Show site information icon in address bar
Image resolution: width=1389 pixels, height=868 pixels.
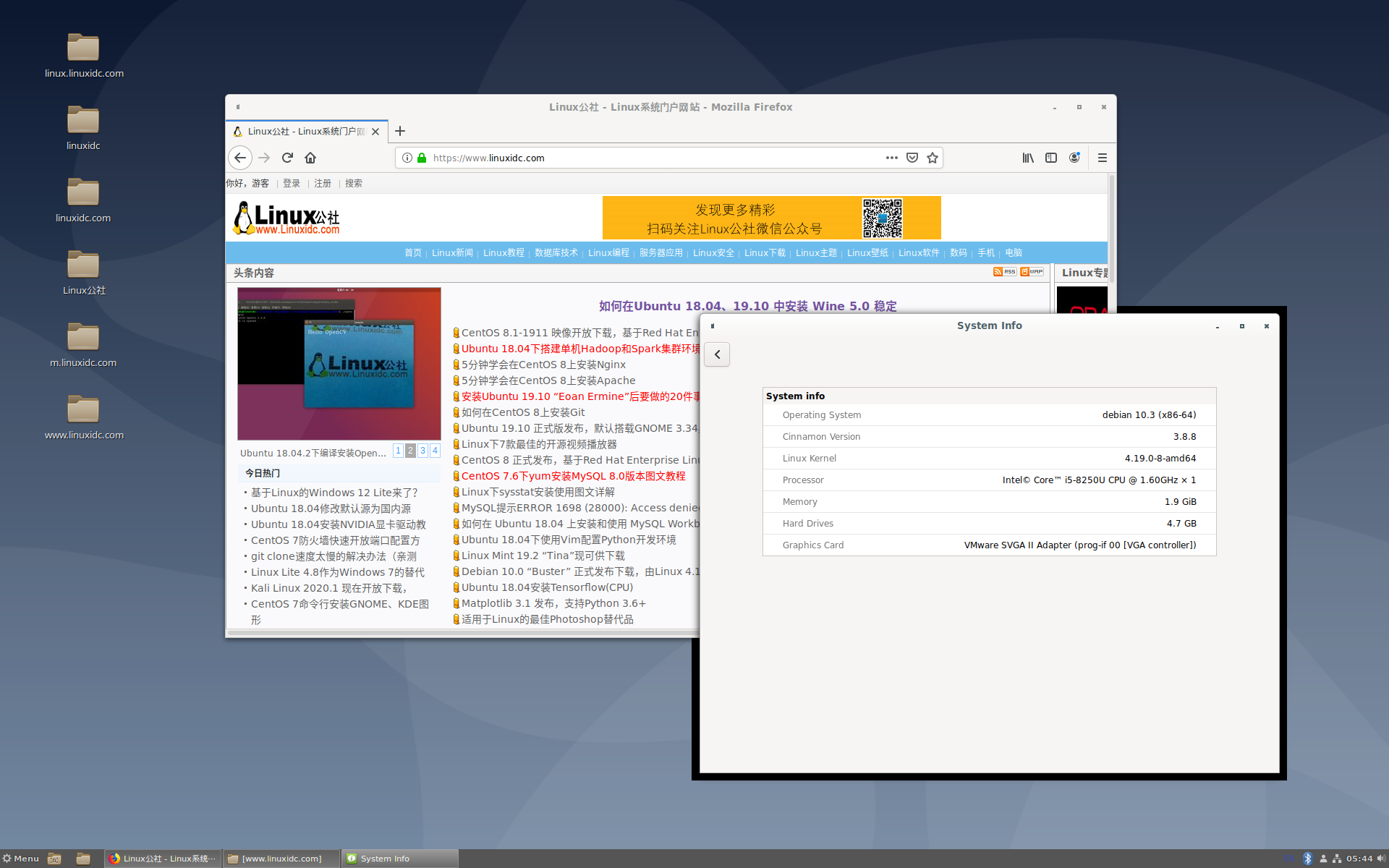(x=407, y=158)
